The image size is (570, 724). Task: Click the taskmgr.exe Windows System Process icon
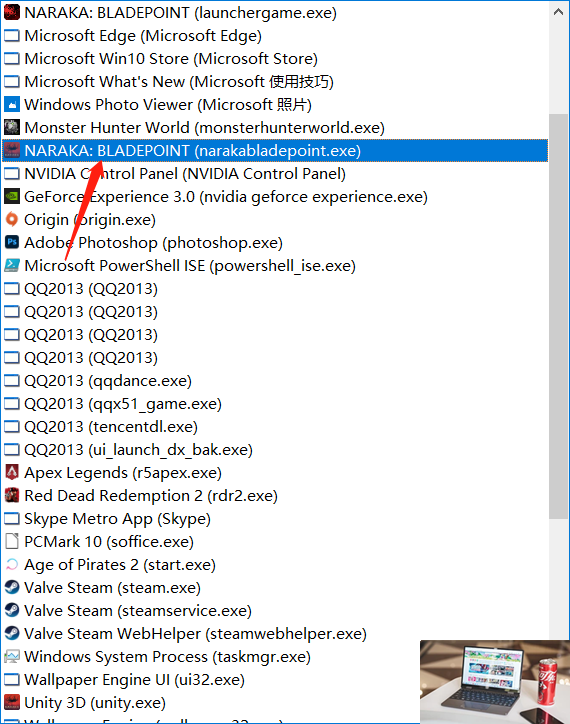pos(12,657)
